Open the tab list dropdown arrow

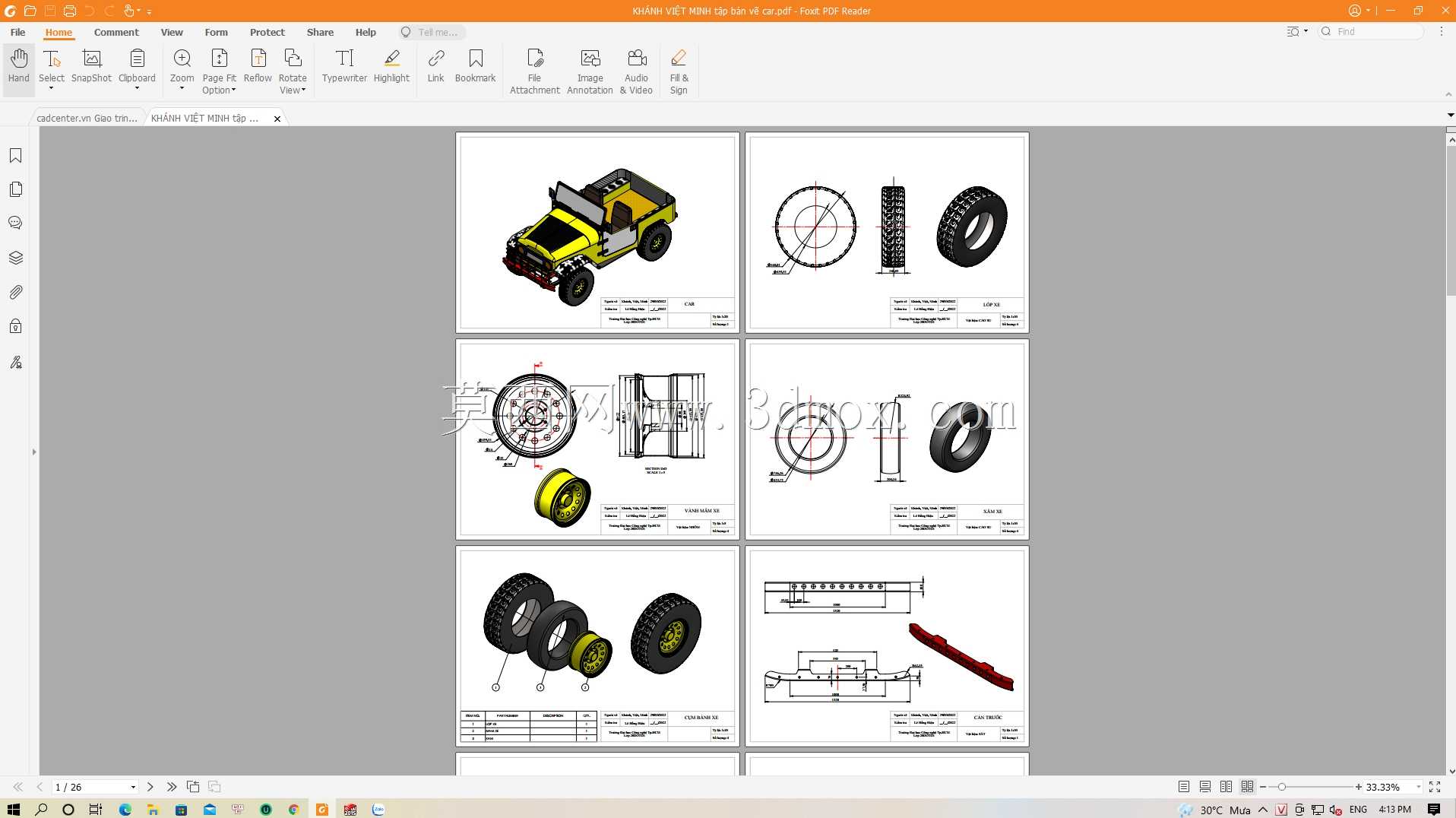(x=1450, y=116)
